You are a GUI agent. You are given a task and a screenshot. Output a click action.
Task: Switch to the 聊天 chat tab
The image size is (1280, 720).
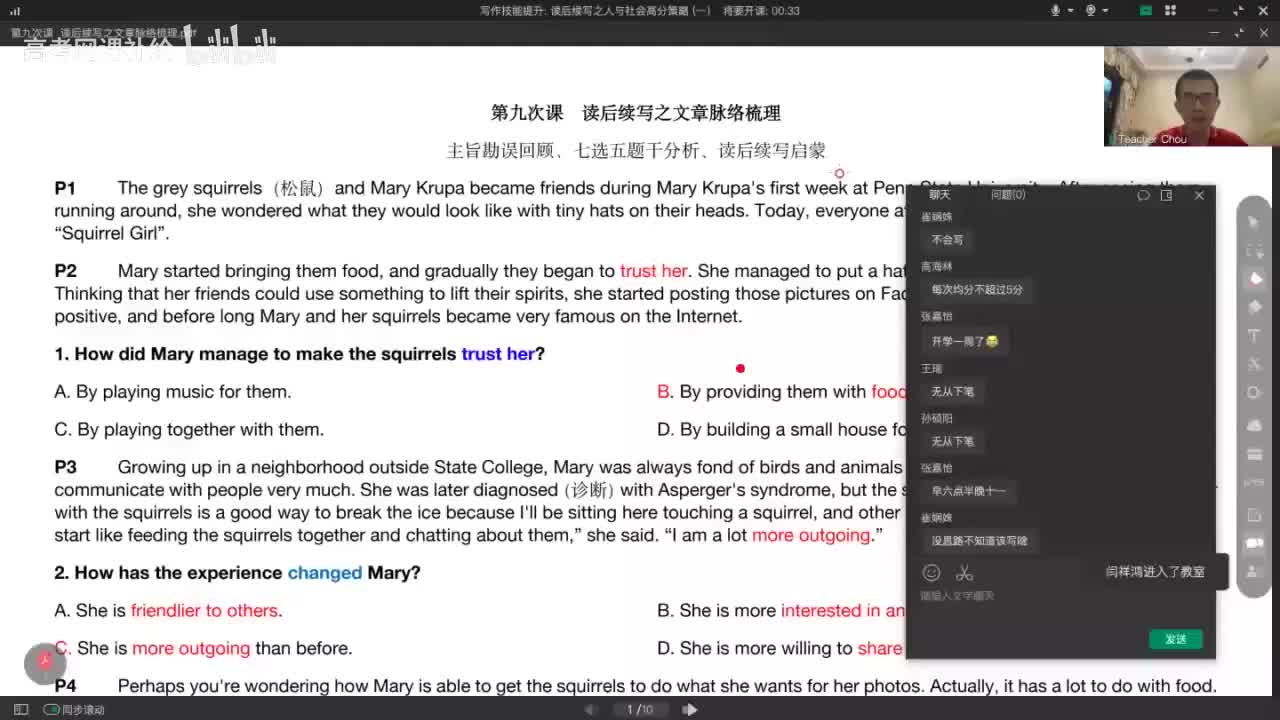940,195
